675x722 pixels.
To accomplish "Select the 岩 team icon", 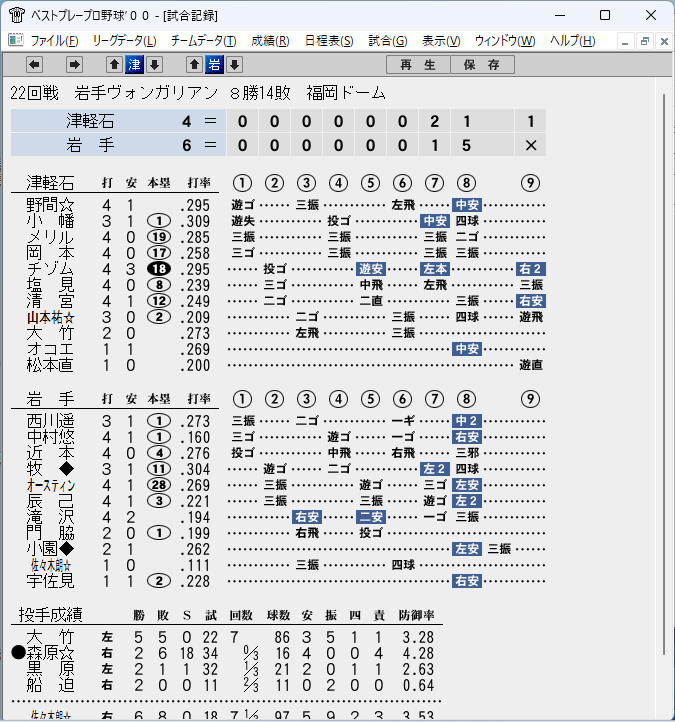I will coord(215,65).
